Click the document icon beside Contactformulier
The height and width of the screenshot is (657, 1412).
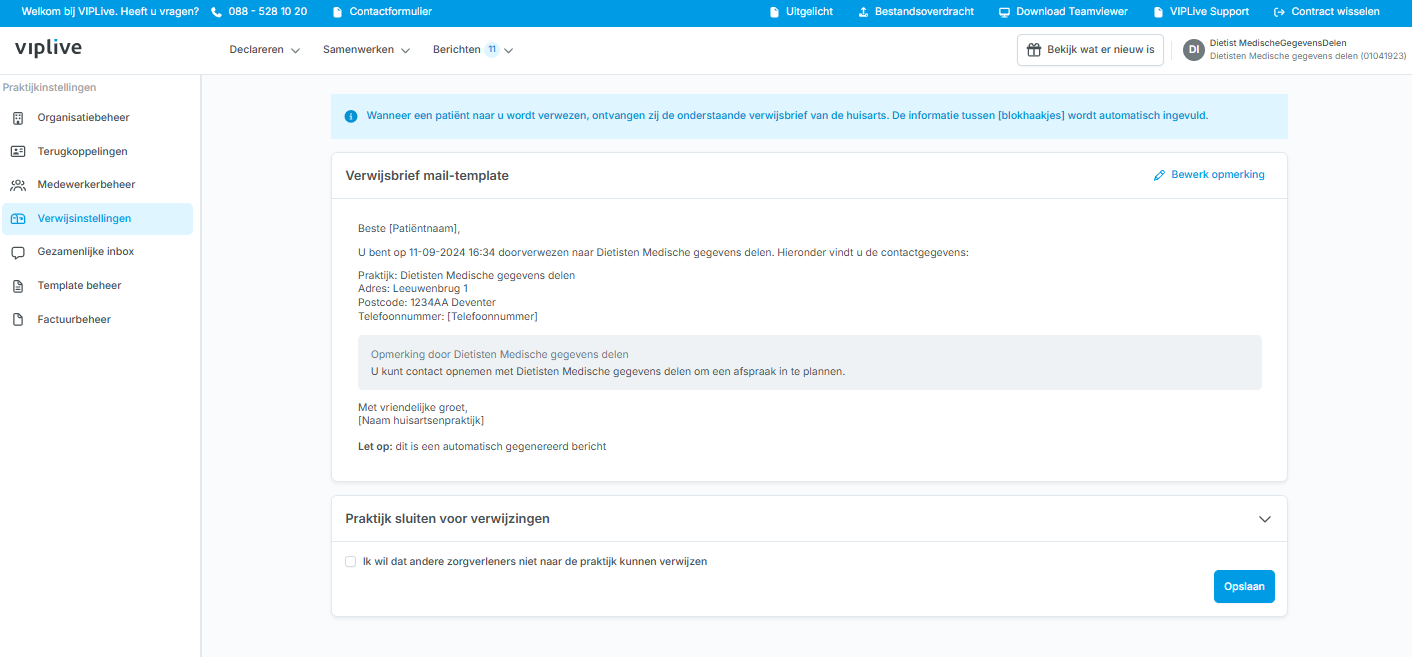pos(337,12)
